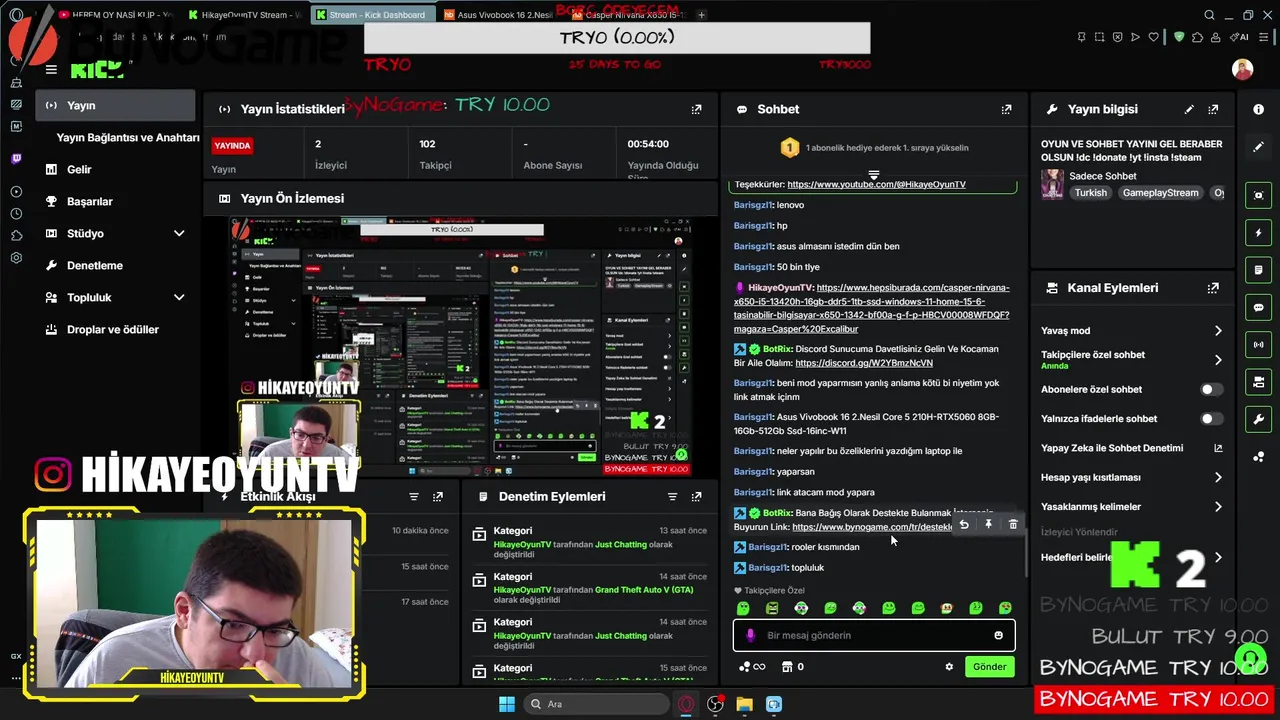Click the Turkish tag in Yayın bilgisi

point(1090,193)
